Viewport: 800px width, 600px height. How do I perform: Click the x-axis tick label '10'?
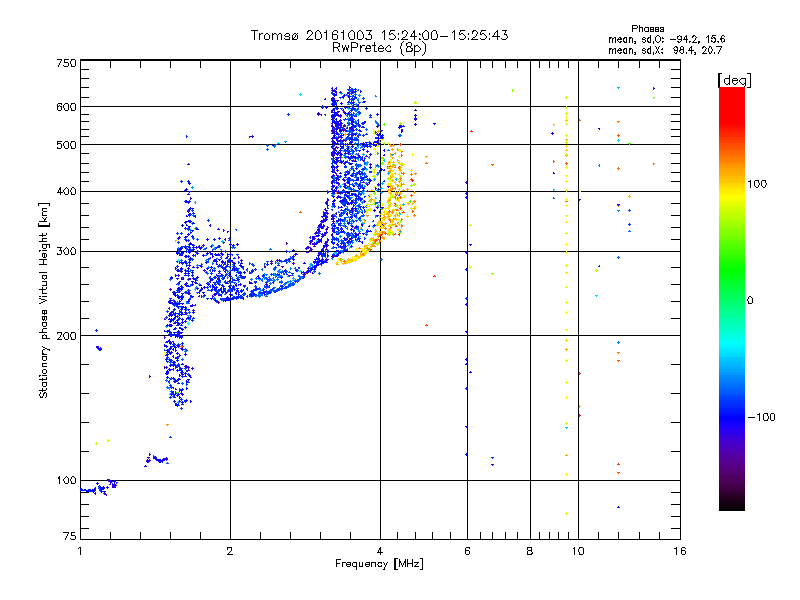(578, 551)
